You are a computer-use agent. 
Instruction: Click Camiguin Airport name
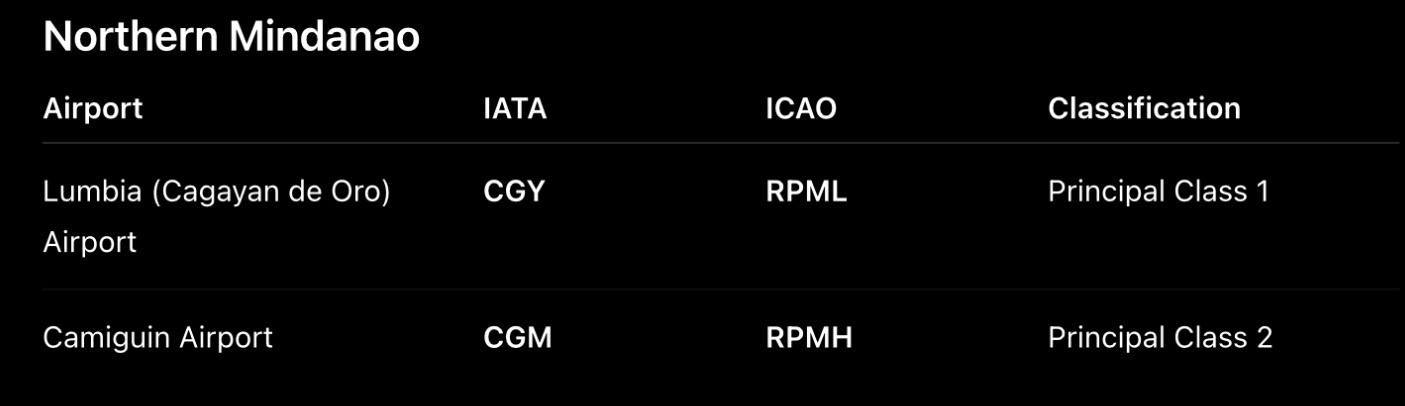coord(158,338)
